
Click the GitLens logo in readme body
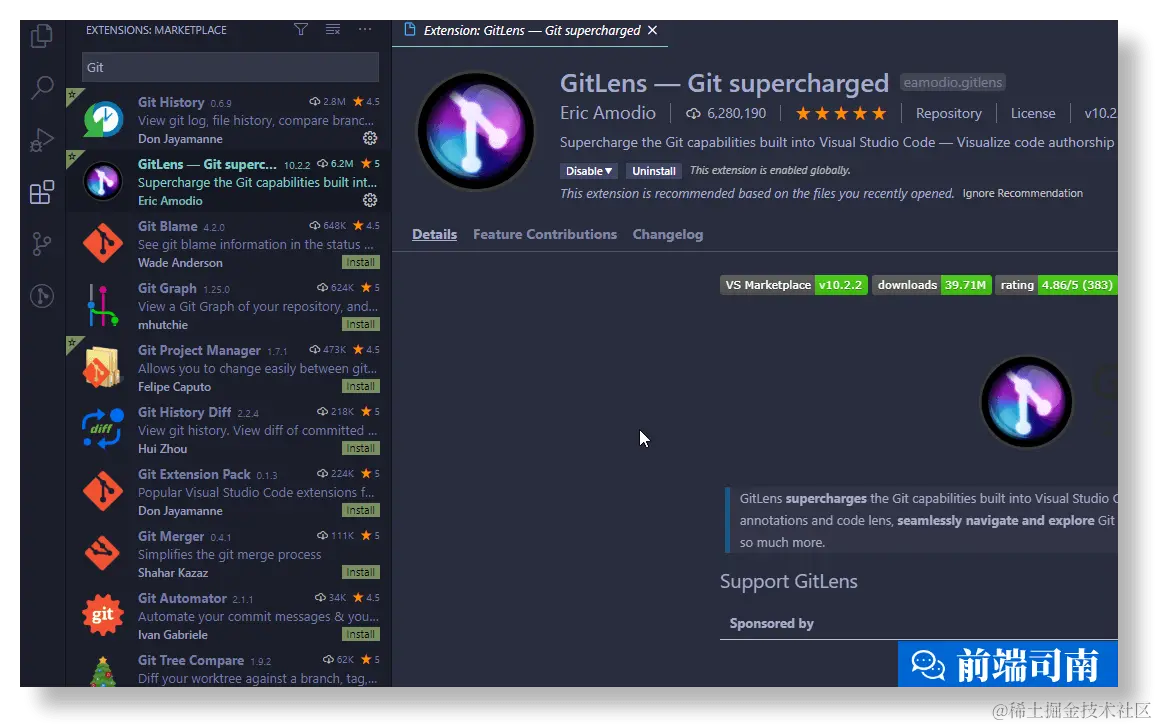[x=1027, y=402]
